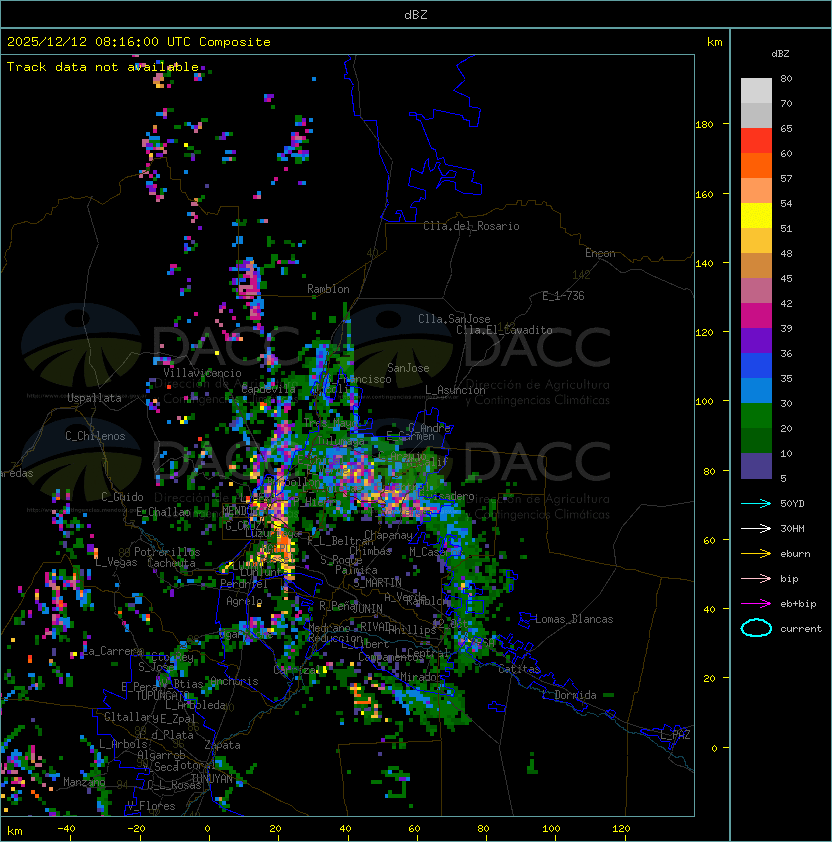The image size is (832, 842).
Task: Click the 'Uspallata' map label
Action: [95, 398]
